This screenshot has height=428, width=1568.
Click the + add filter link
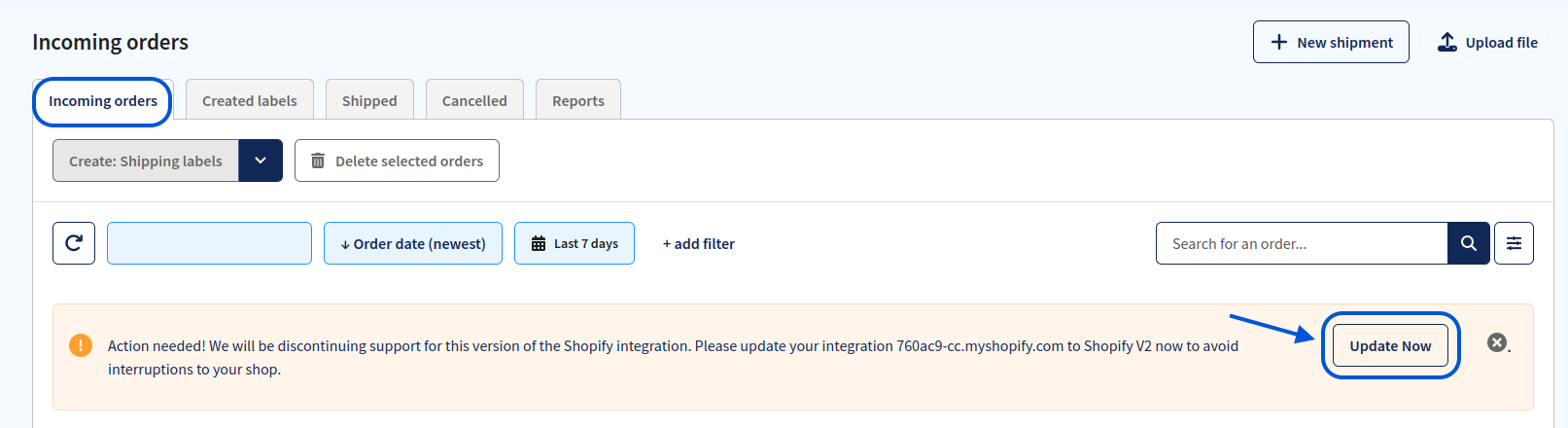pos(699,243)
